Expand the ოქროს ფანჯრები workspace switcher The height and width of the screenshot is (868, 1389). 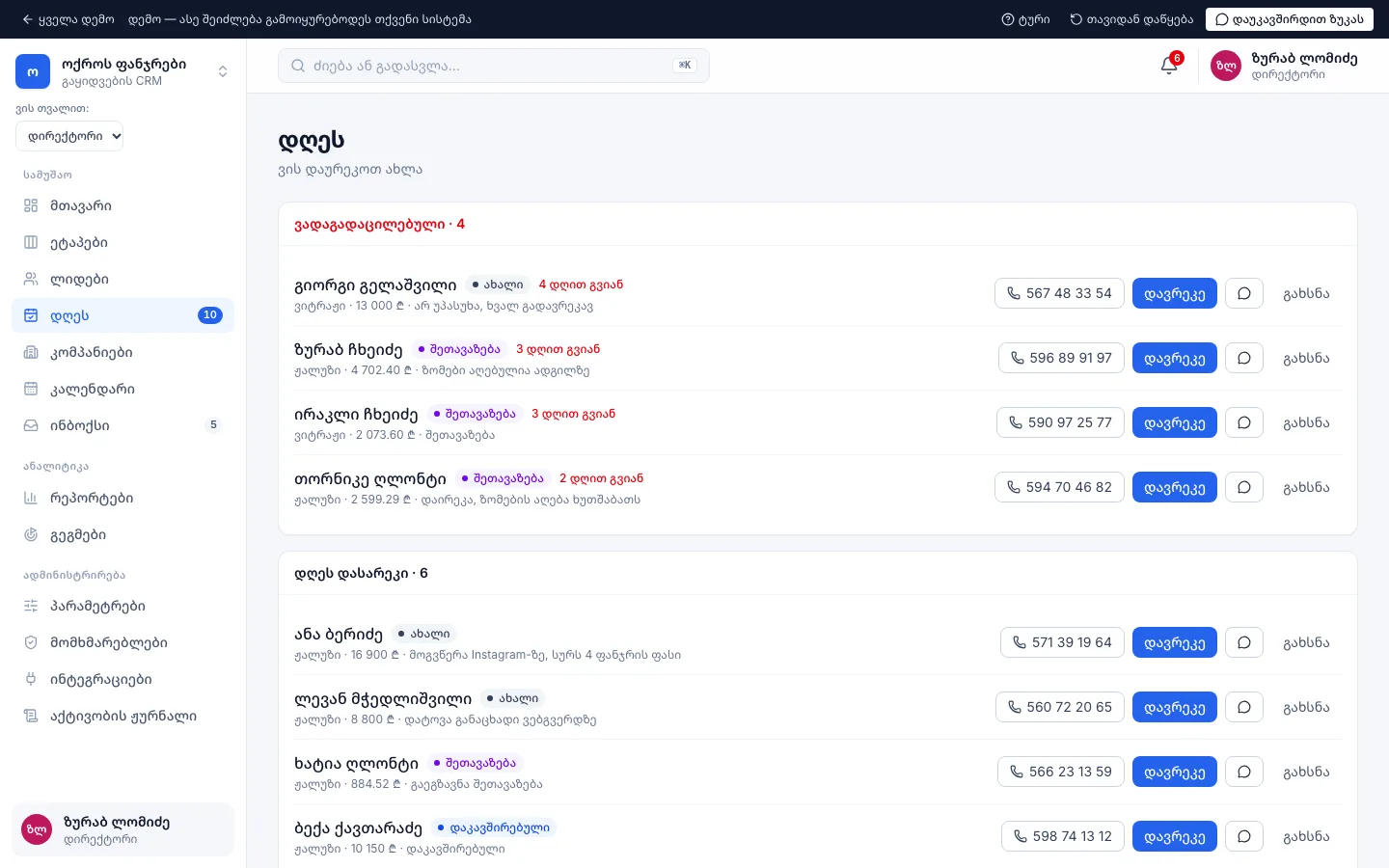tap(223, 71)
